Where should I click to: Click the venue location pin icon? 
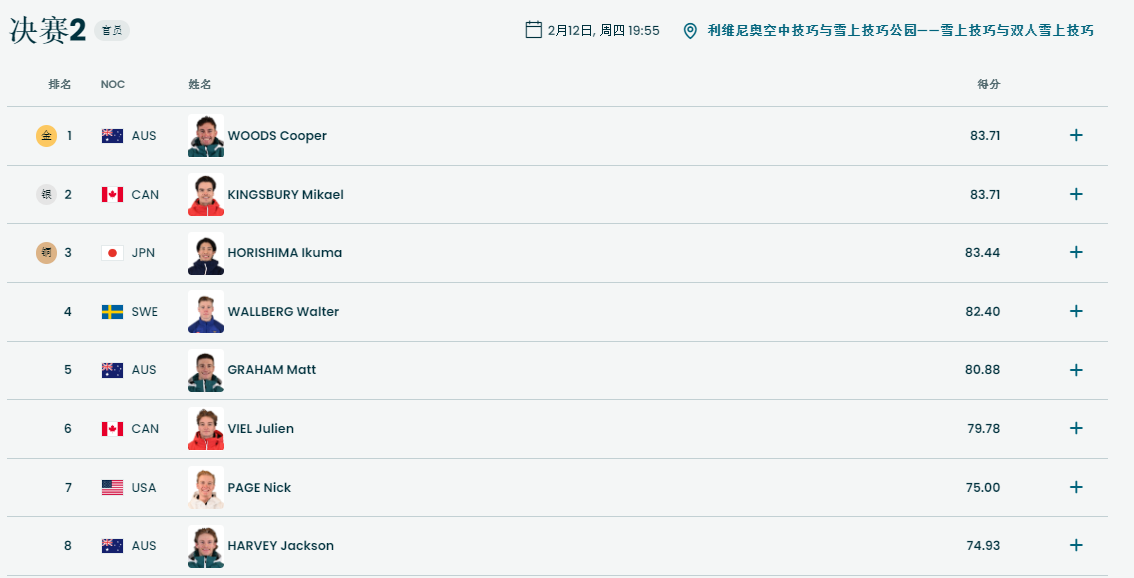tap(690, 31)
